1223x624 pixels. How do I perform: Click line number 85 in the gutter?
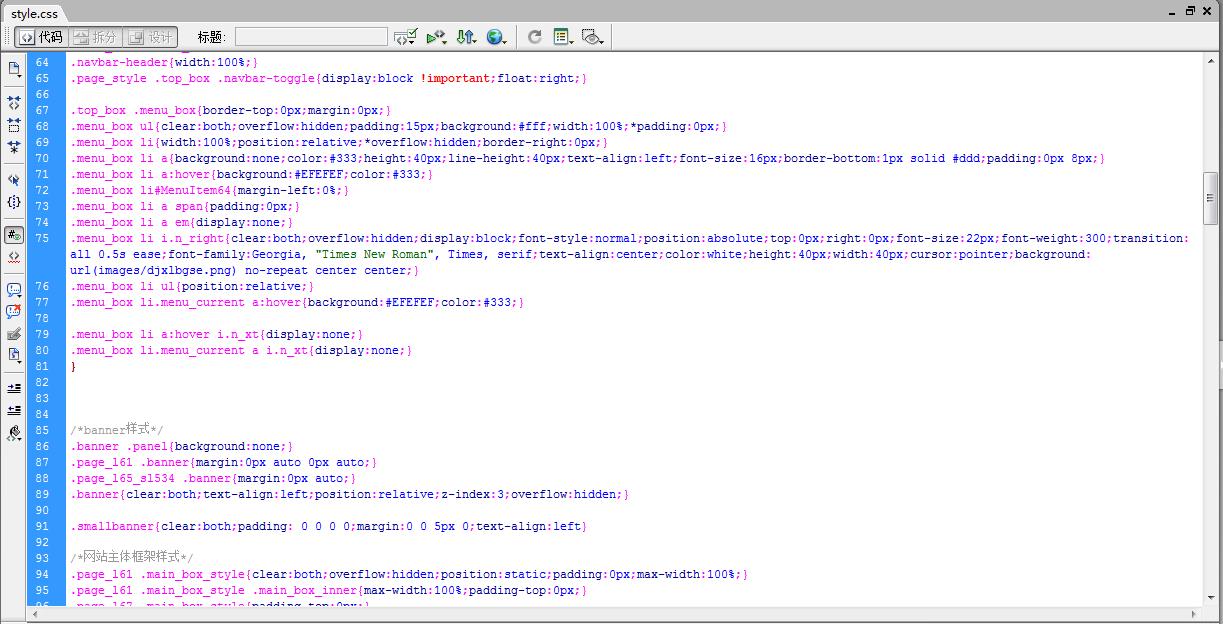point(41,430)
